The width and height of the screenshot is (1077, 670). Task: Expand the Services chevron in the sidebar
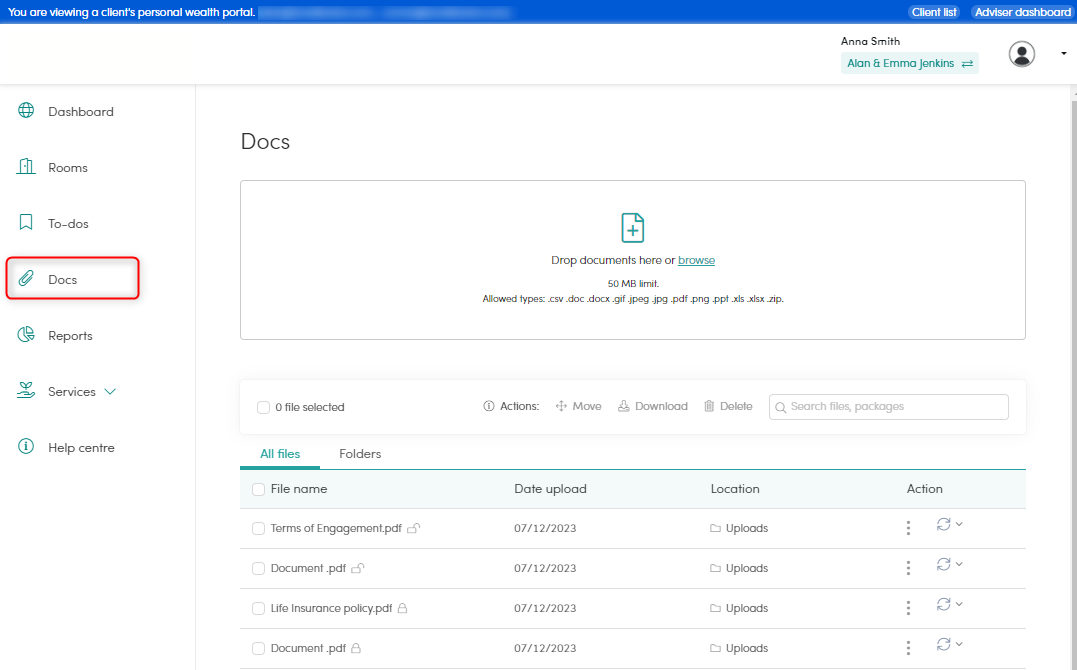tap(110, 392)
